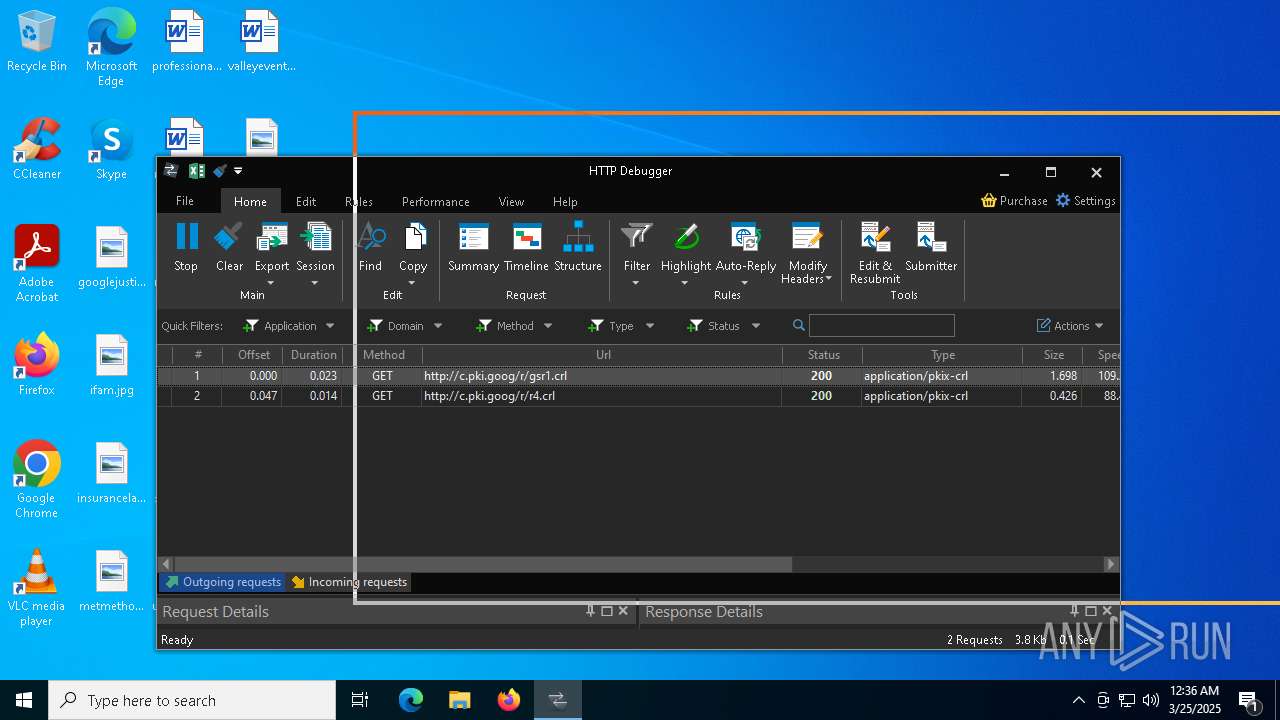The image size is (1280, 720).
Task: Open the Actions dropdown
Action: [1070, 326]
